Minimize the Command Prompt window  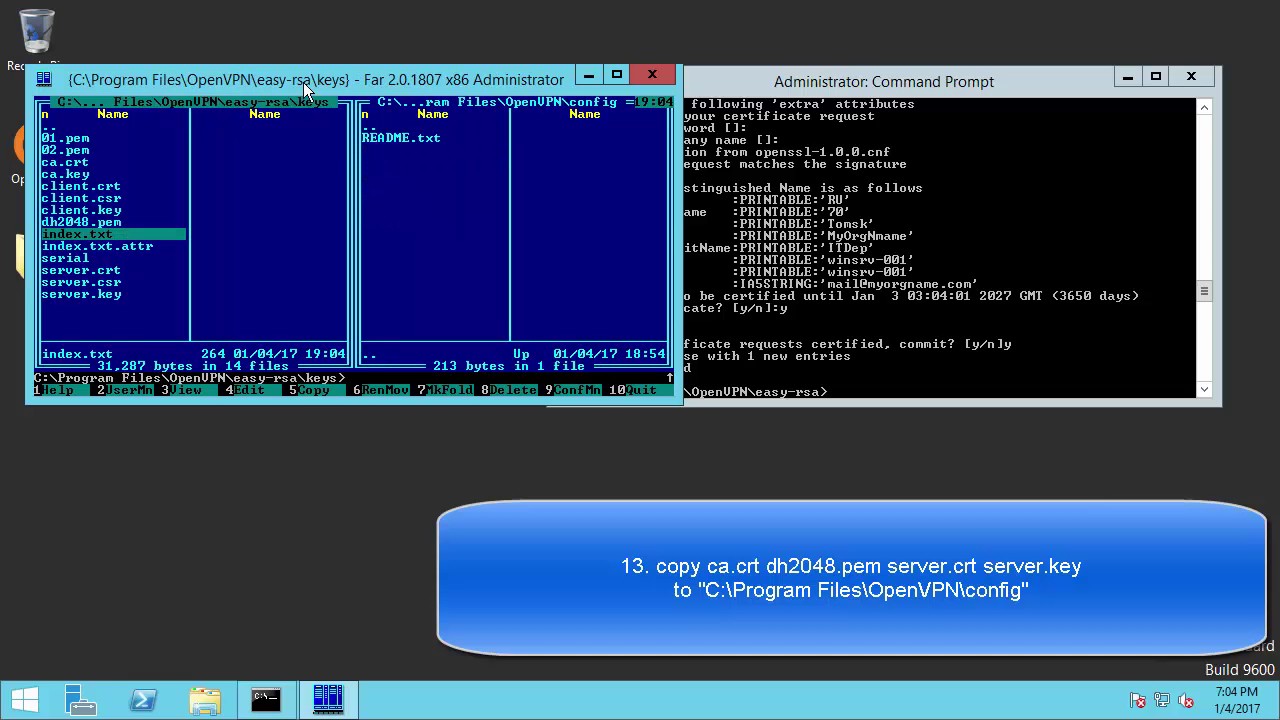coord(1128,77)
